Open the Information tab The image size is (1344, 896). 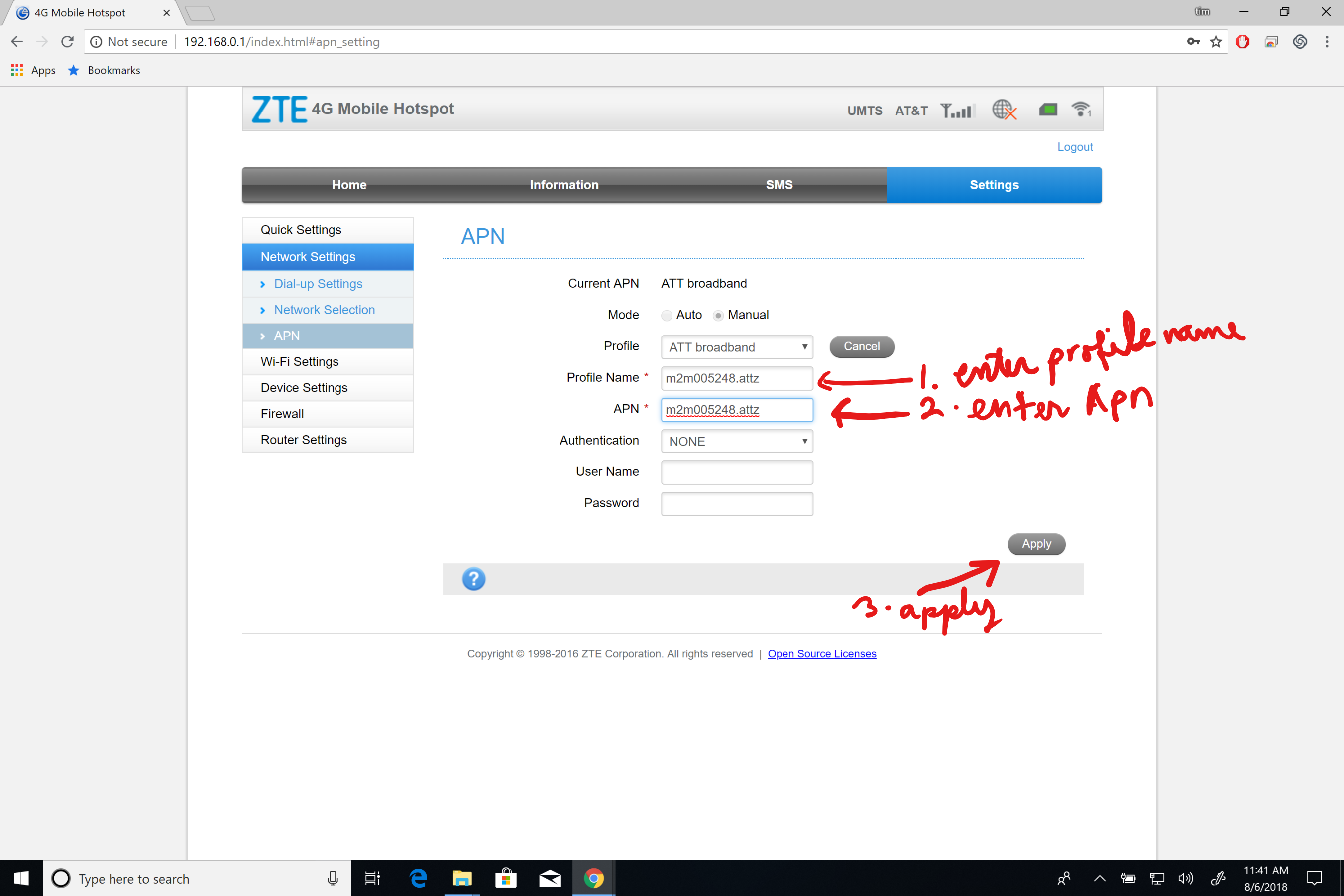[564, 185]
